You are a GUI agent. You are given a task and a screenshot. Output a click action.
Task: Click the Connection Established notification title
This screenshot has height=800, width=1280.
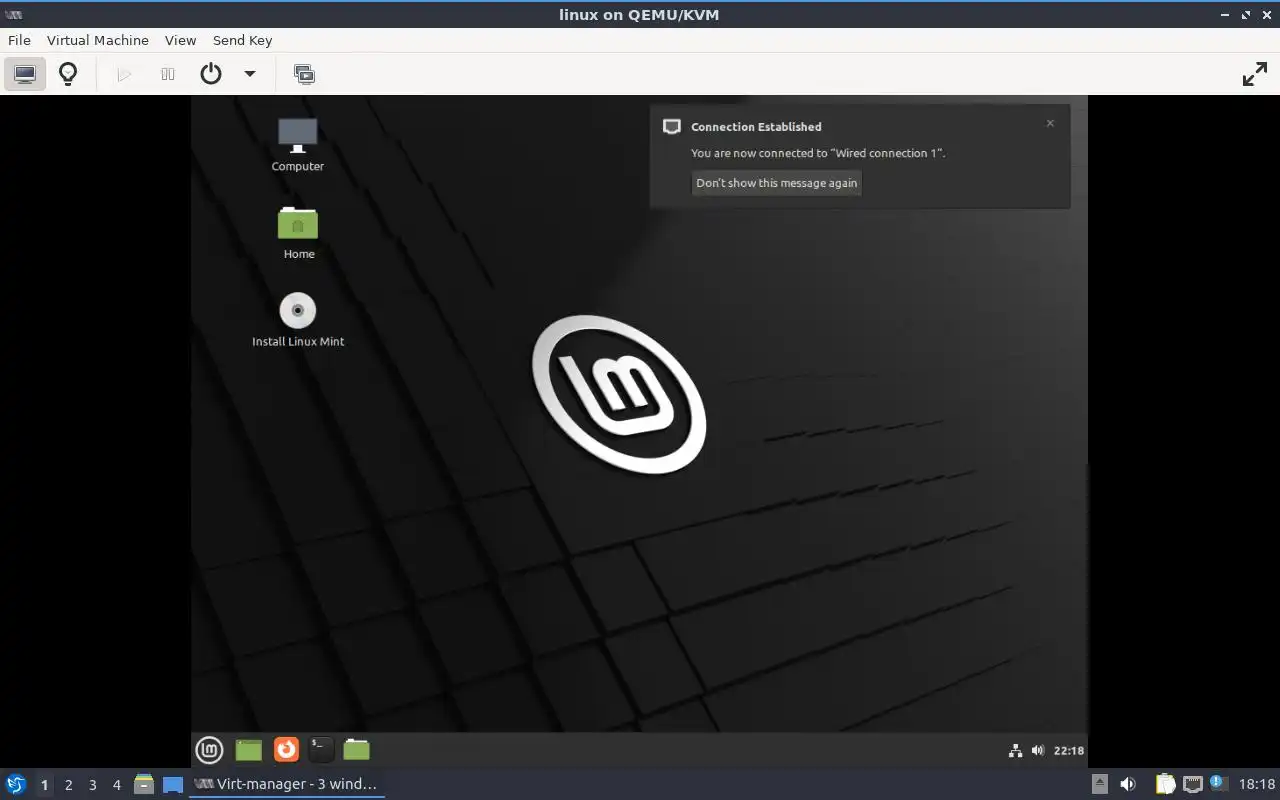(756, 127)
